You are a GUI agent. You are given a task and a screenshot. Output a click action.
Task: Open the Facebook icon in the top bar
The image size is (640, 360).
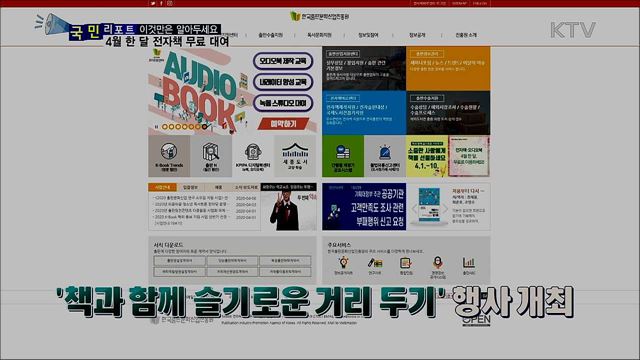click(x=161, y=3)
